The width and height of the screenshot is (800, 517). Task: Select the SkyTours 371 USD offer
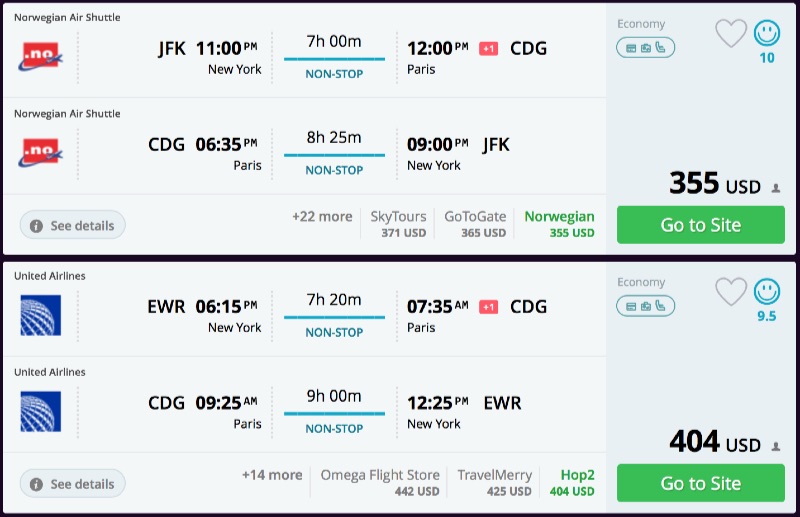pyautogui.click(x=398, y=224)
